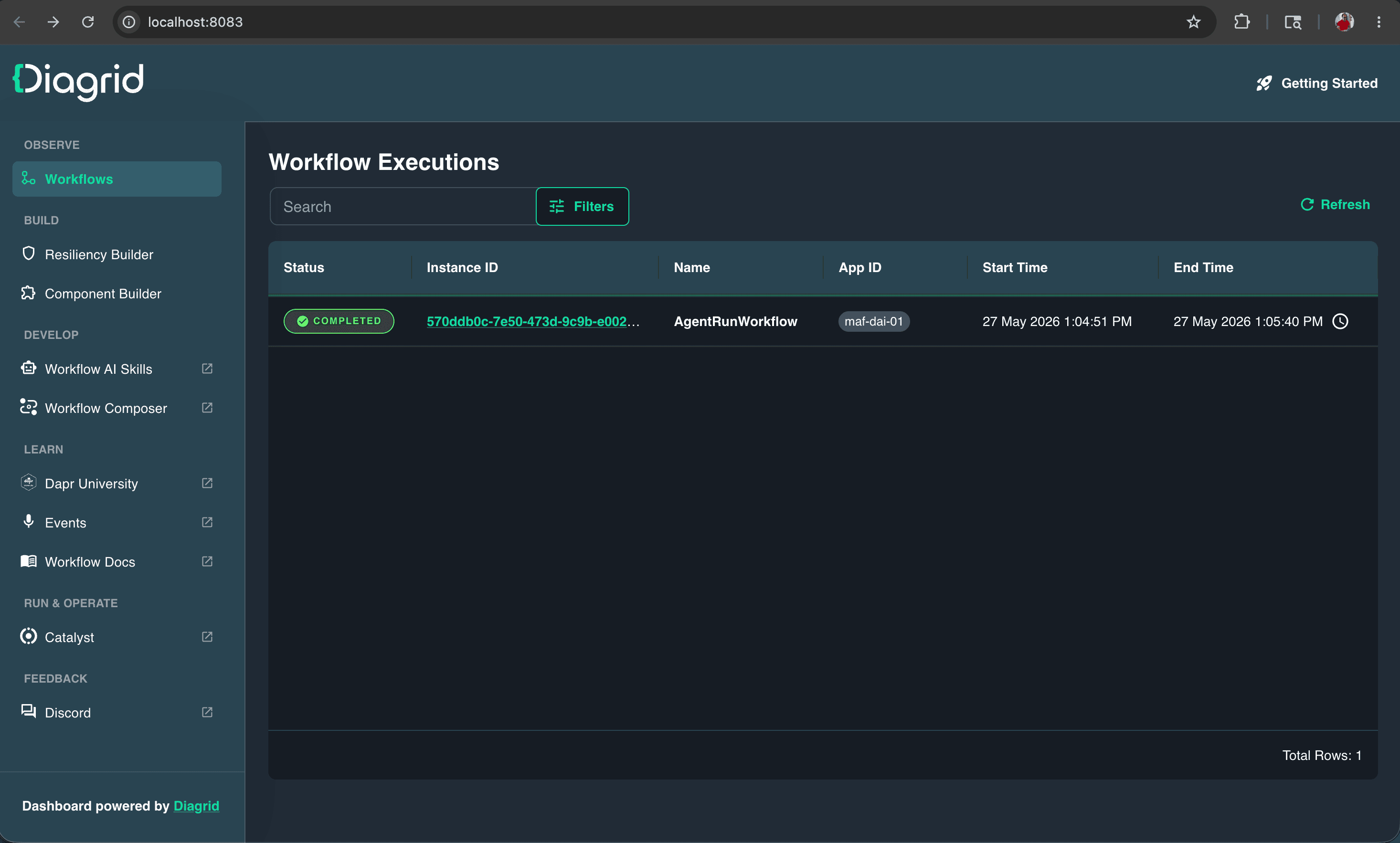The height and width of the screenshot is (843, 1400).
Task: Open Resiliency Builder from sidebar
Action: (117, 254)
